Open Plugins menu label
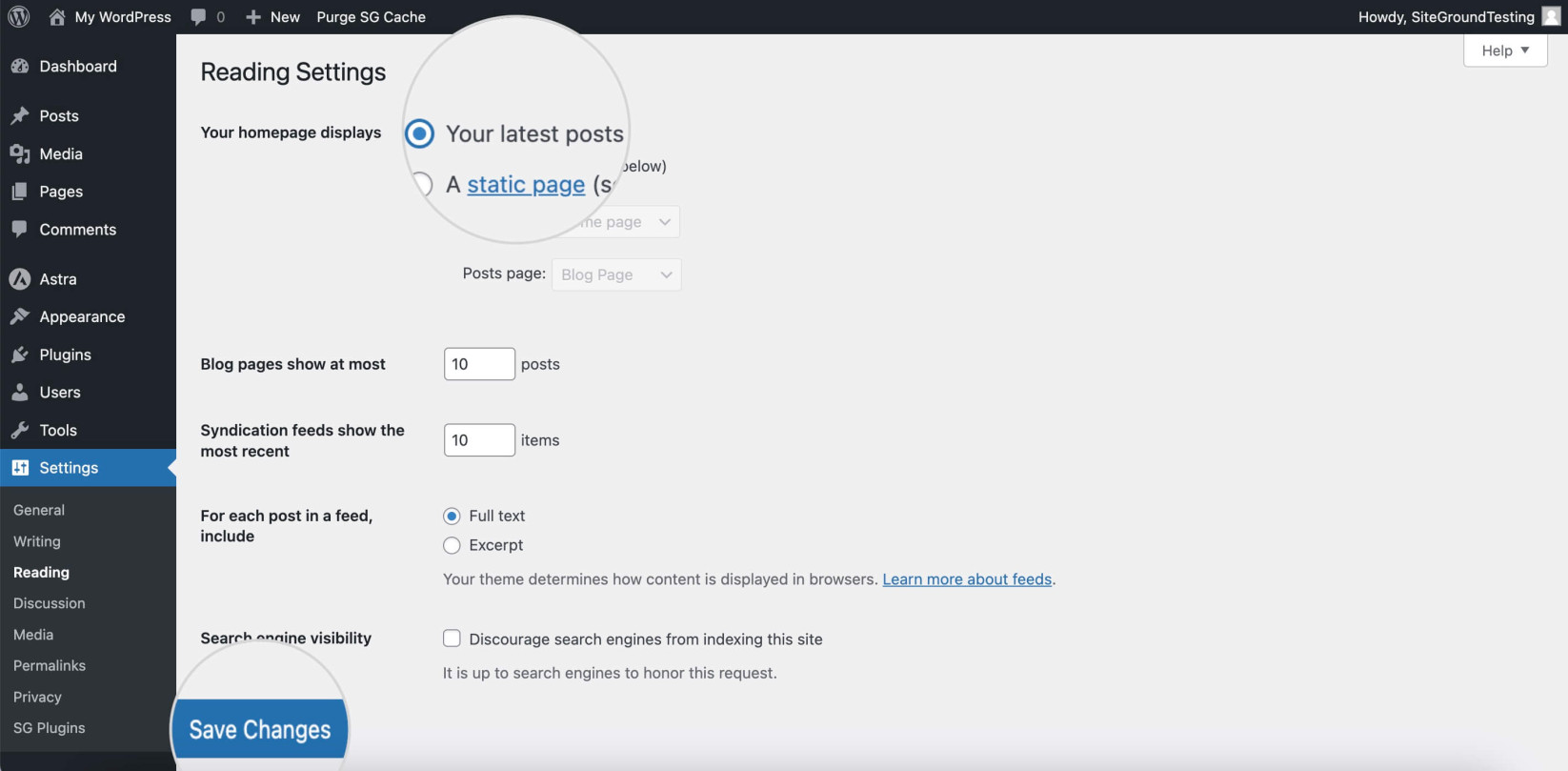 click(x=66, y=355)
